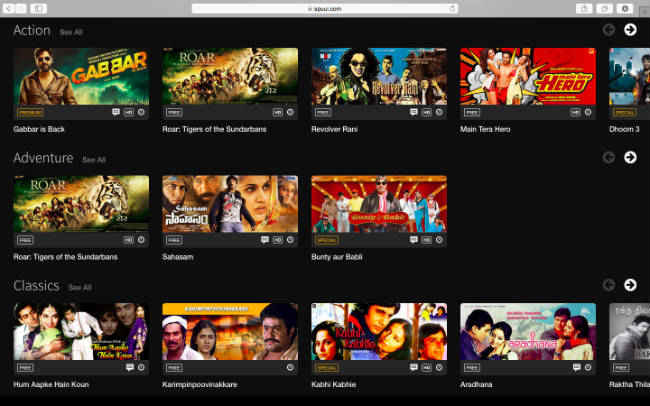Click the Safari address bar
Screen dimensions: 650x406
pyautogui.click(x=325, y=8)
